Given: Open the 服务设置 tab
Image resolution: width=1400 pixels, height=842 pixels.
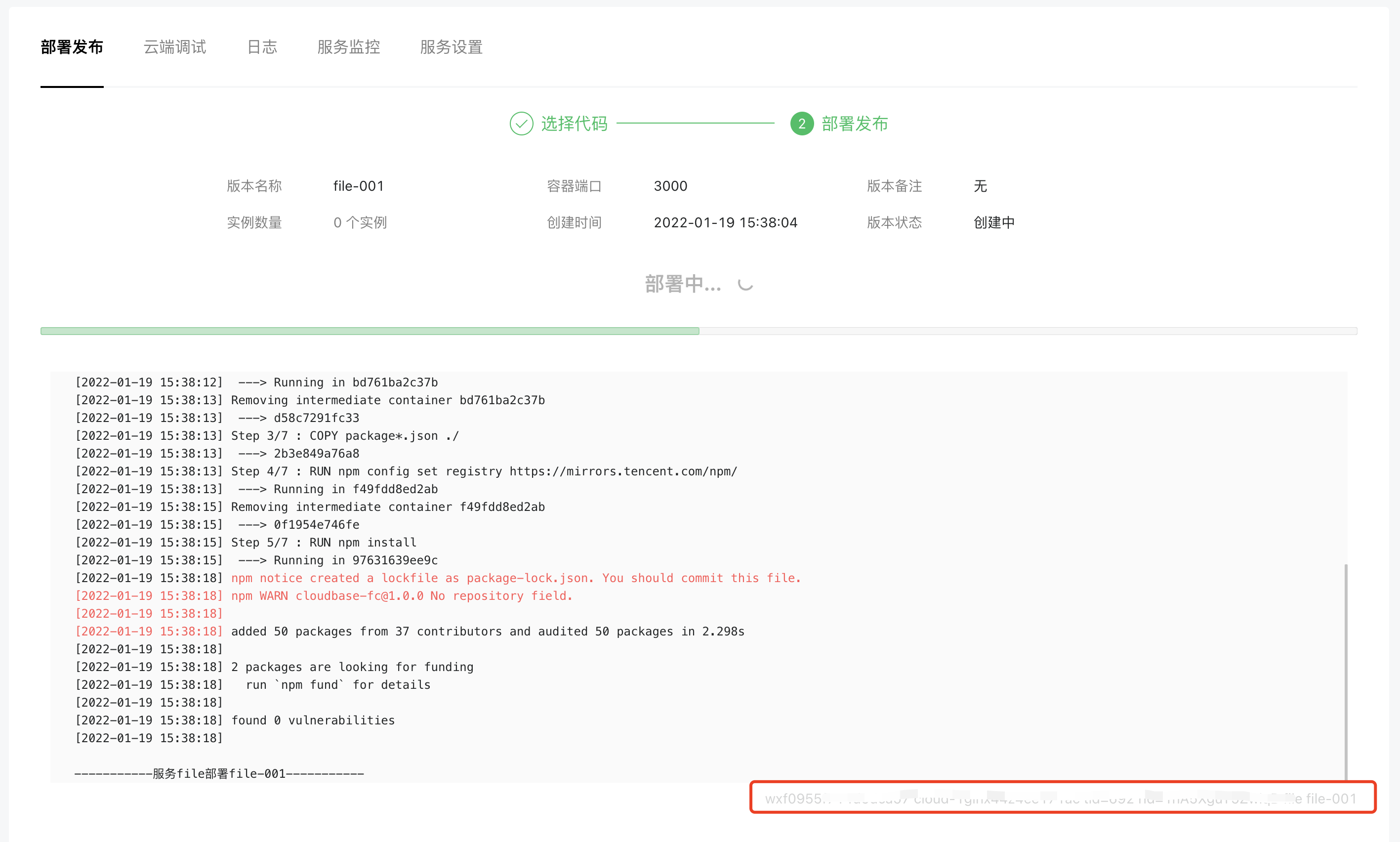Looking at the screenshot, I should click(x=451, y=46).
